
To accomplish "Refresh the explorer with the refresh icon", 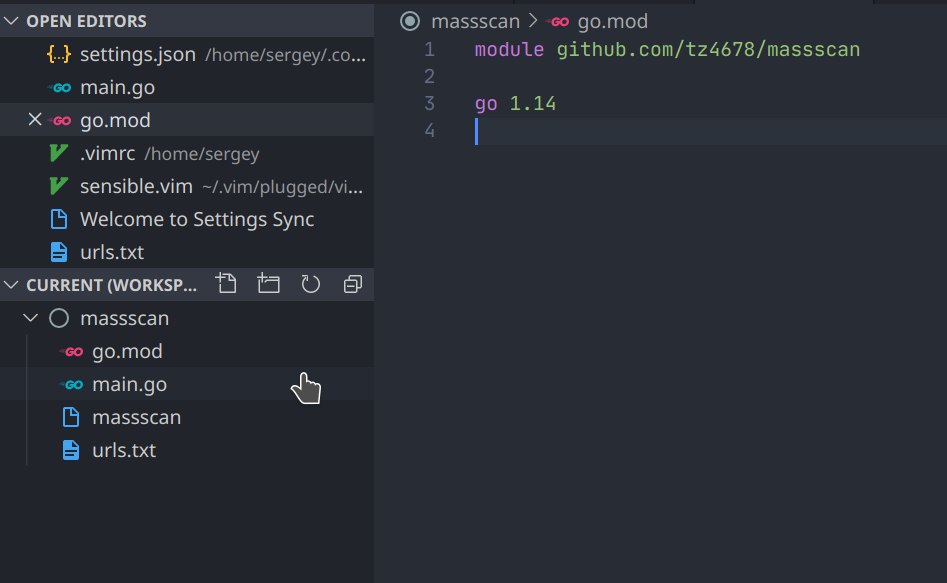I will (310, 283).
